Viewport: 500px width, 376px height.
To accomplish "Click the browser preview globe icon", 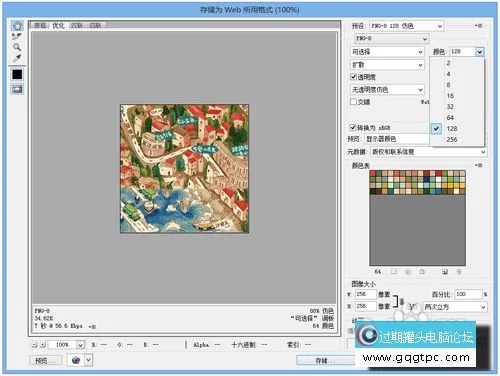I will click(x=76, y=360).
